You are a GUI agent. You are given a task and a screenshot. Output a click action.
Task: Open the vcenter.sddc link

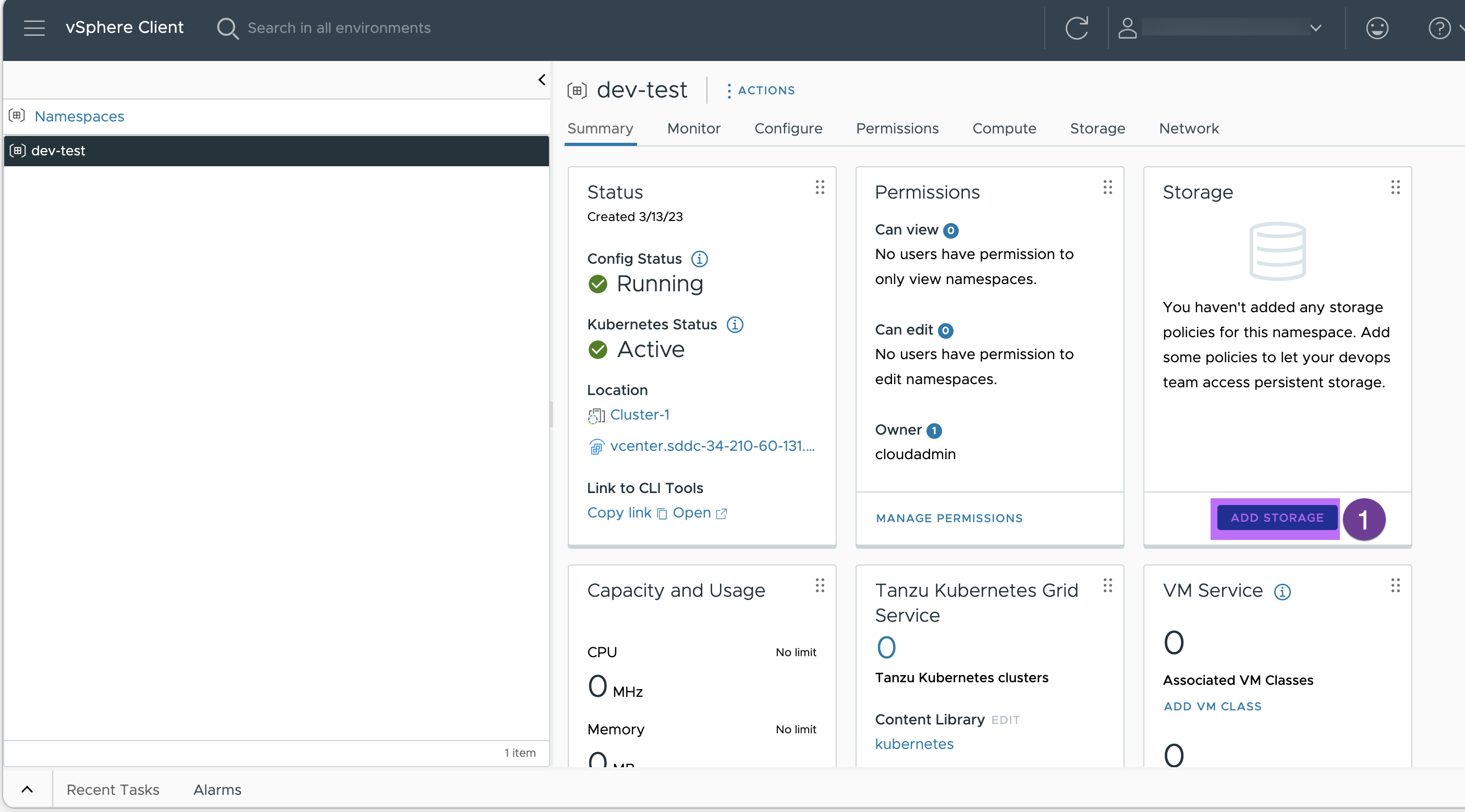[x=712, y=446]
